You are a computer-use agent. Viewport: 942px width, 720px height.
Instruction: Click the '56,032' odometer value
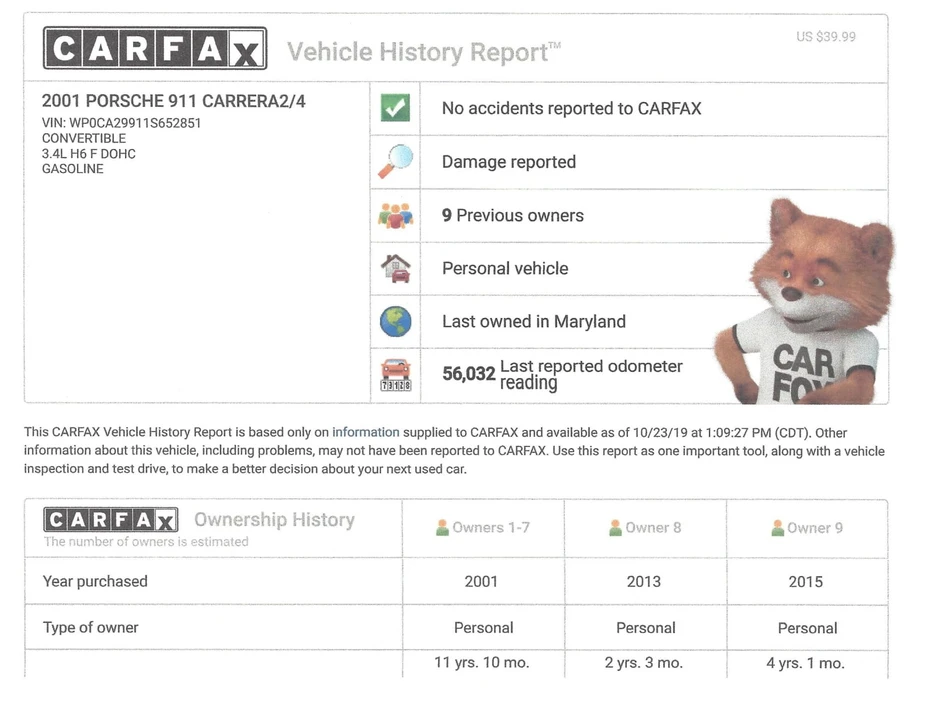(469, 374)
